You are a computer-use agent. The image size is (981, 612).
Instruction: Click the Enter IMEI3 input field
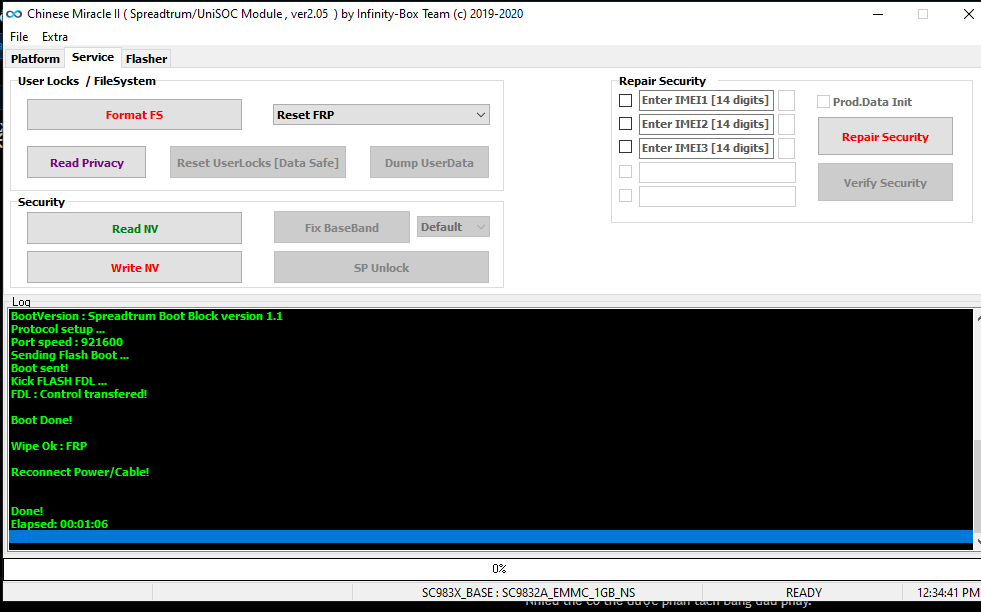[x=706, y=148]
